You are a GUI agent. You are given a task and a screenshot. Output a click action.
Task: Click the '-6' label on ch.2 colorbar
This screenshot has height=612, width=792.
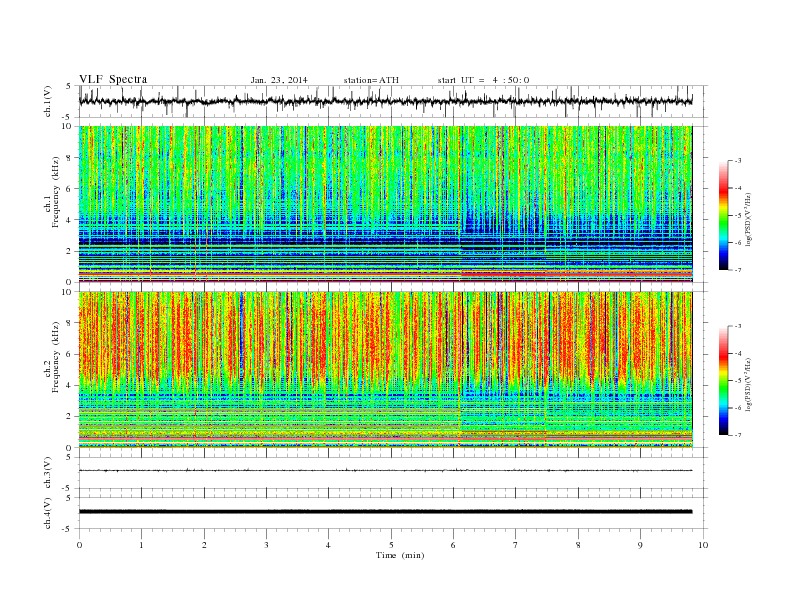(x=738, y=408)
